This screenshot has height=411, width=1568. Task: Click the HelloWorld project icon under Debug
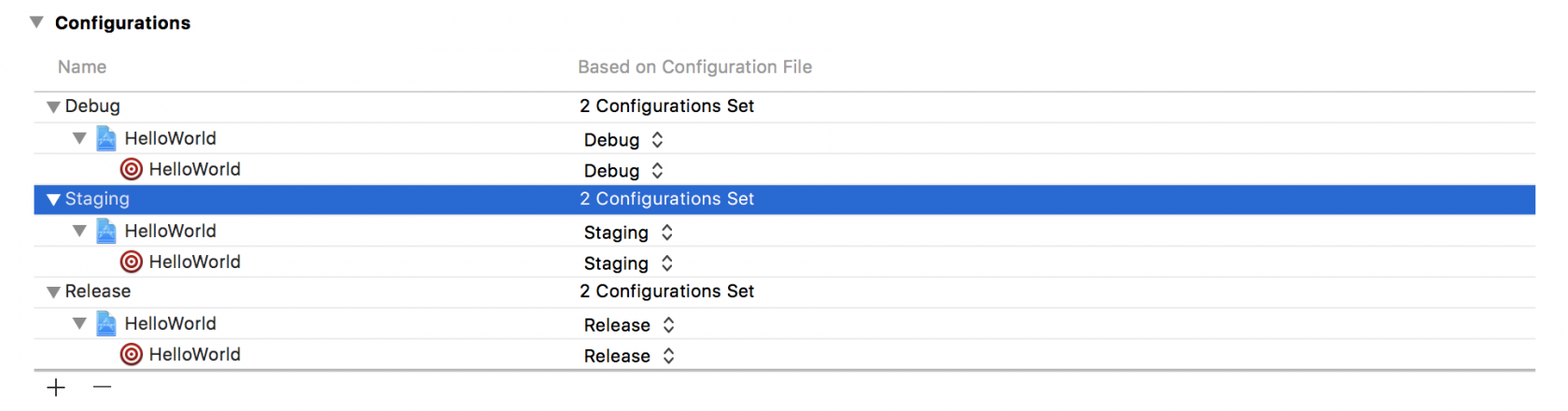tap(106, 139)
